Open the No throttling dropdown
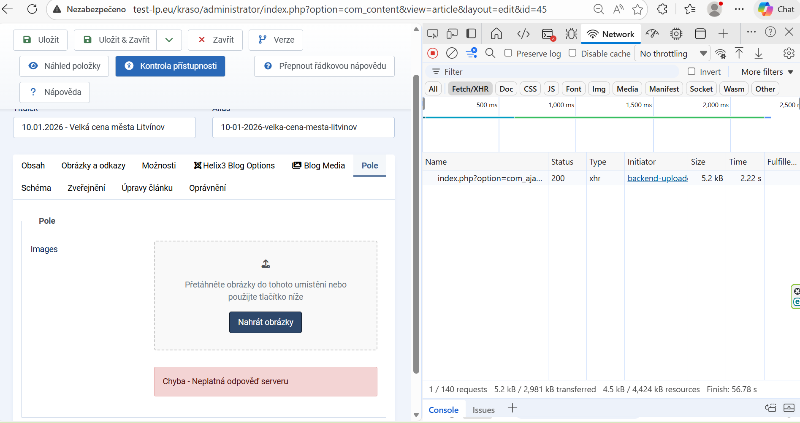The height and width of the screenshot is (423, 800). (x=673, y=53)
